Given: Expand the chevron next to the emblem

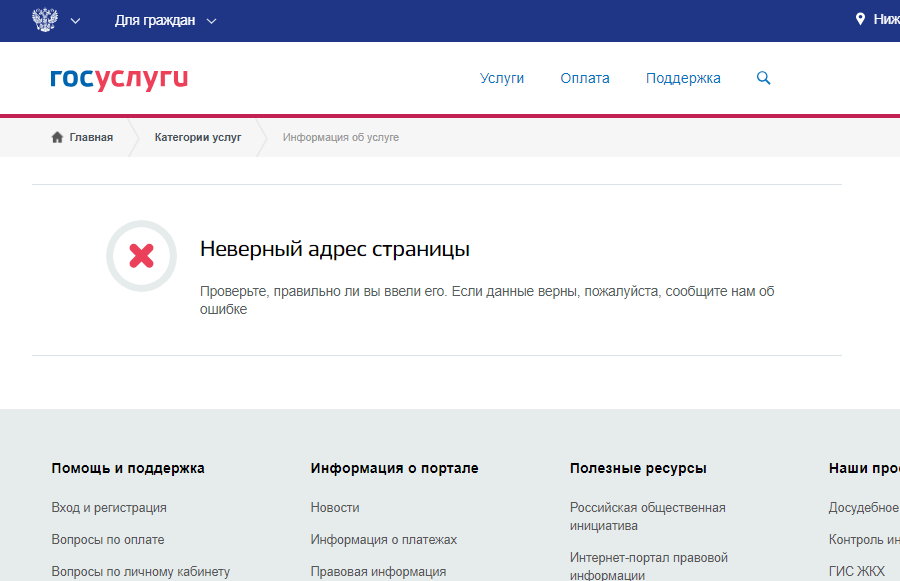Looking at the screenshot, I should click(75, 21).
